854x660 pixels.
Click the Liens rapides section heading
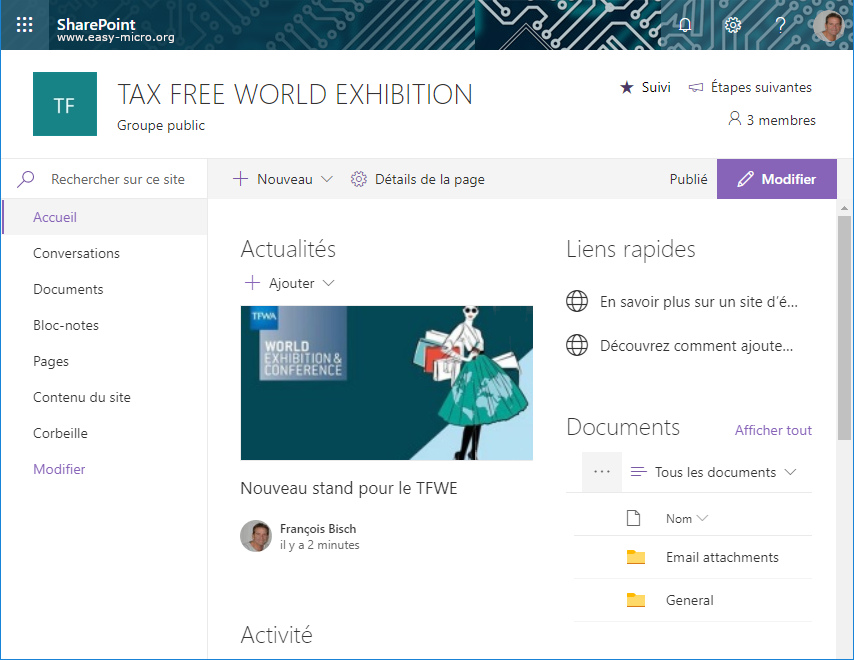[x=631, y=249]
